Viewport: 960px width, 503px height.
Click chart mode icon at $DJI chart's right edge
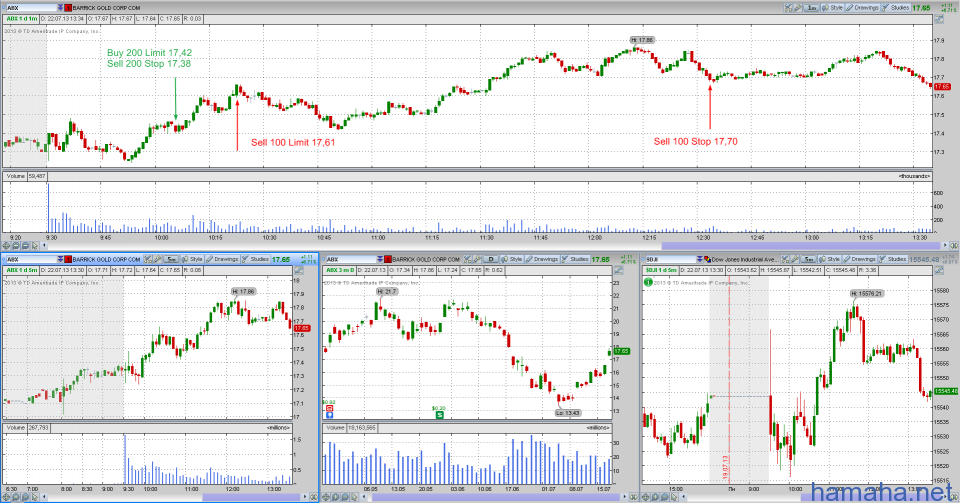point(939,270)
